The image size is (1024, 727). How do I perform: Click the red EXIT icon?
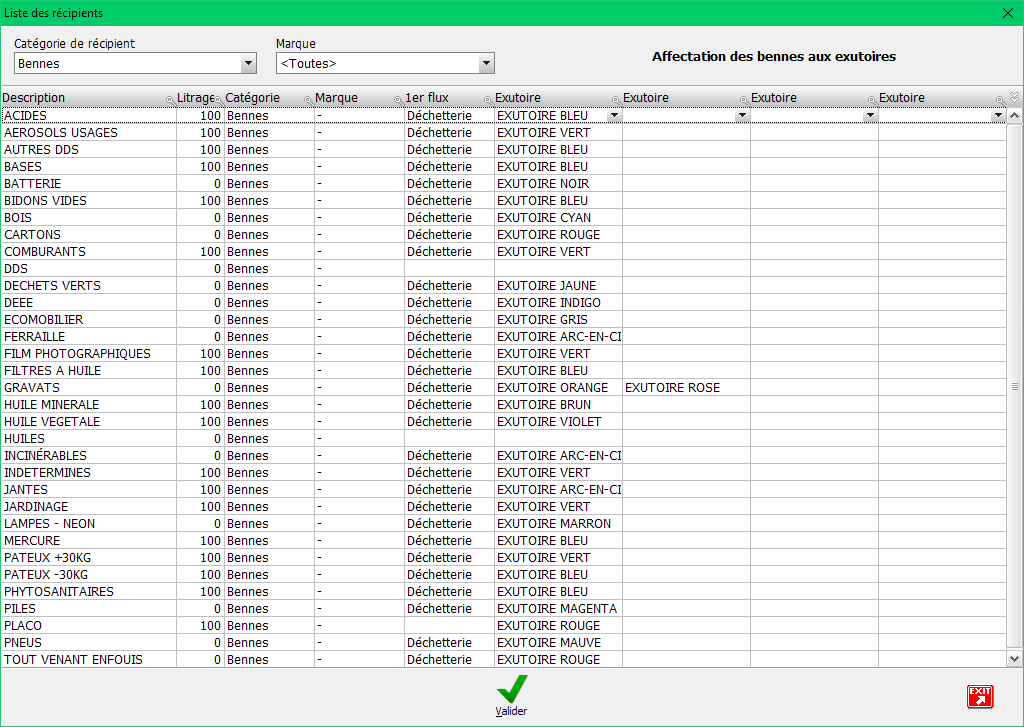pos(979,696)
